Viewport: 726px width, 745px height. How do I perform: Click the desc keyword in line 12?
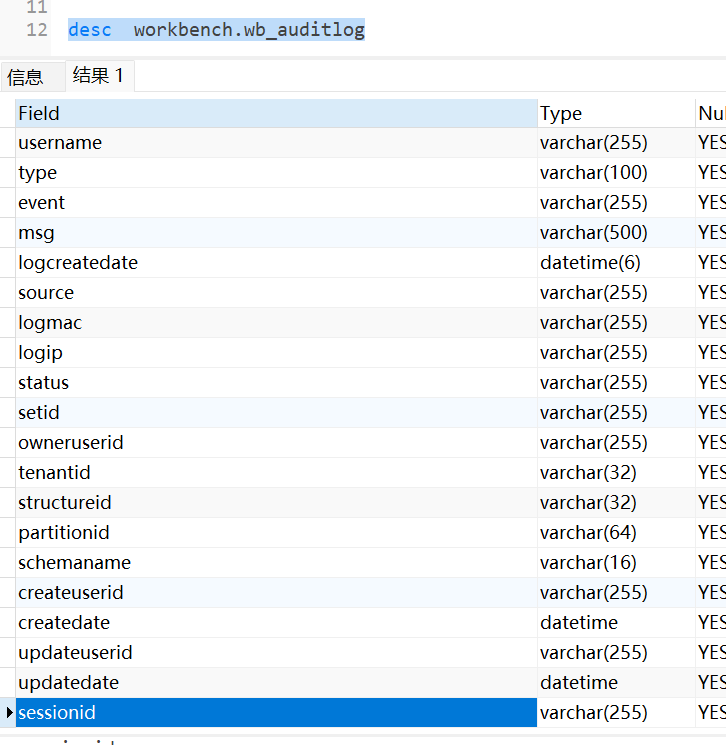pos(90,30)
